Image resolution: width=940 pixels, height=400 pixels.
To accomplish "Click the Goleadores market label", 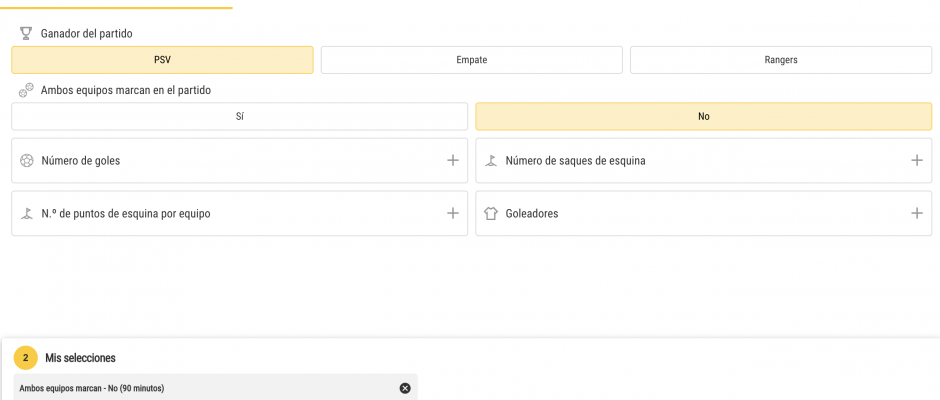I will click(532, 213).
